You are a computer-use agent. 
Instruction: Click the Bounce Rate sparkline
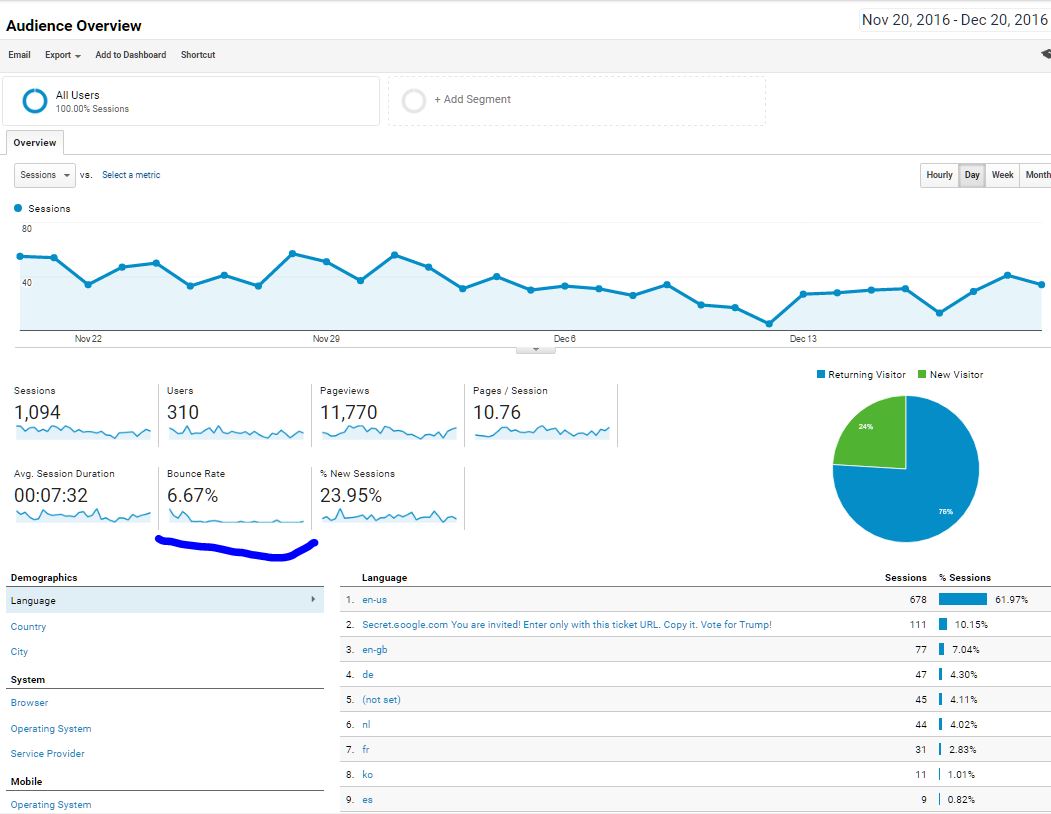(x=236, y=515)
